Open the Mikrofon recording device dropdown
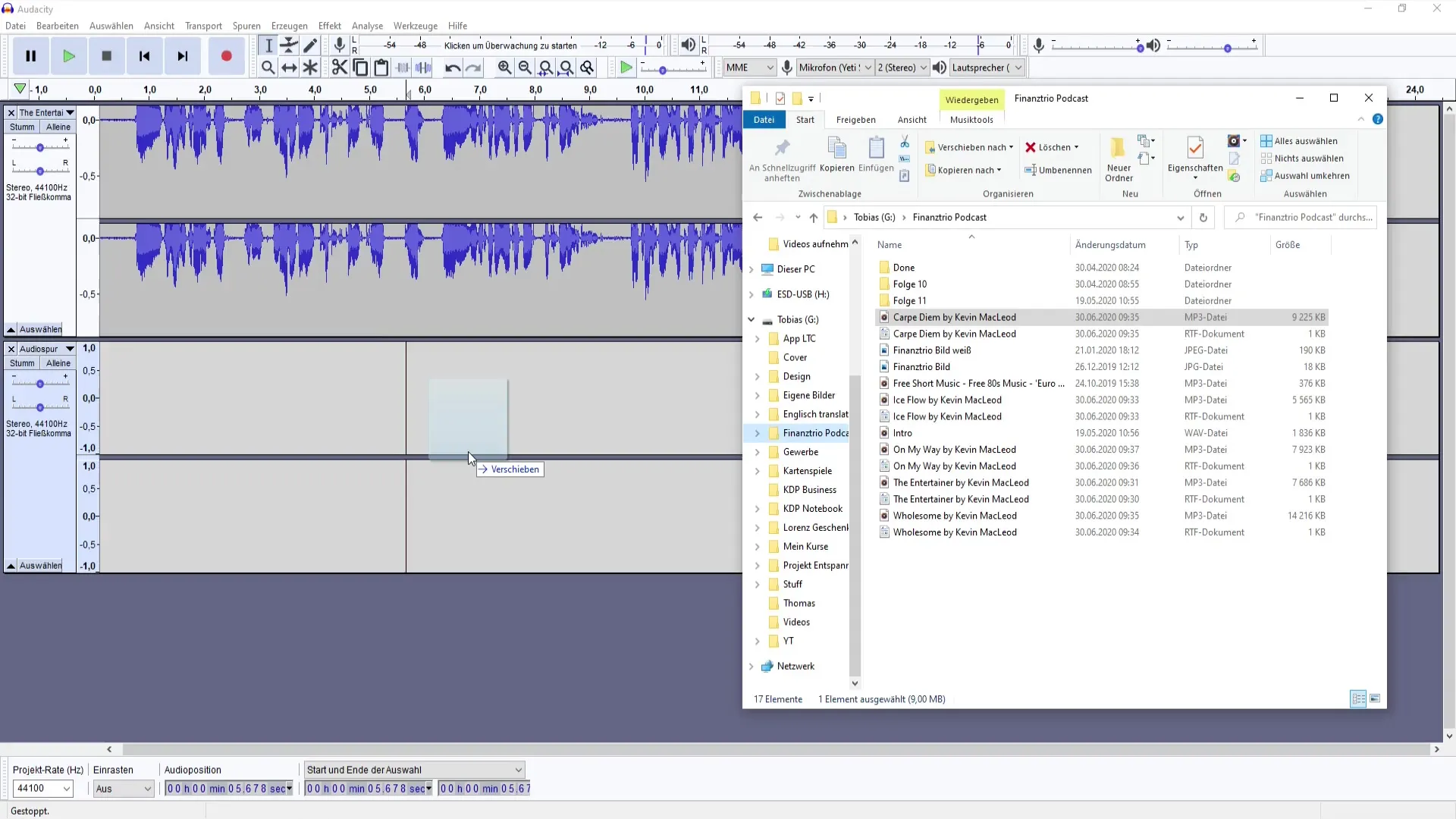The width and height of the screenshot is (1456, 819). pos(835,67)
